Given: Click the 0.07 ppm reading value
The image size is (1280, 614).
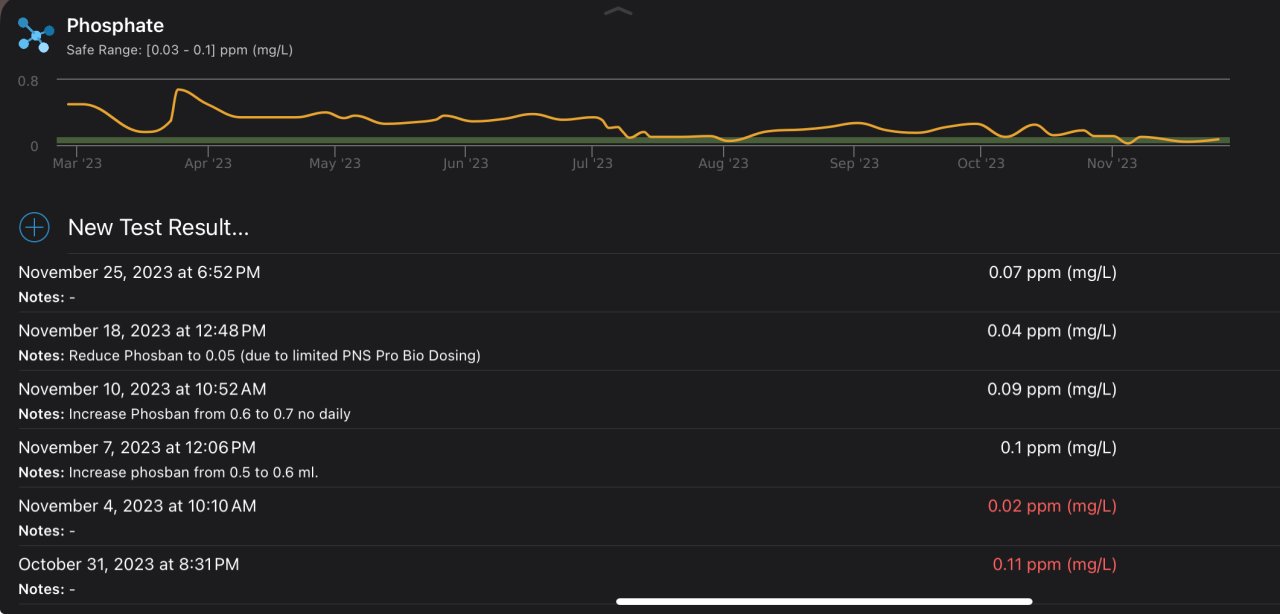Looking at the screenshot, I should (1052, 272).
